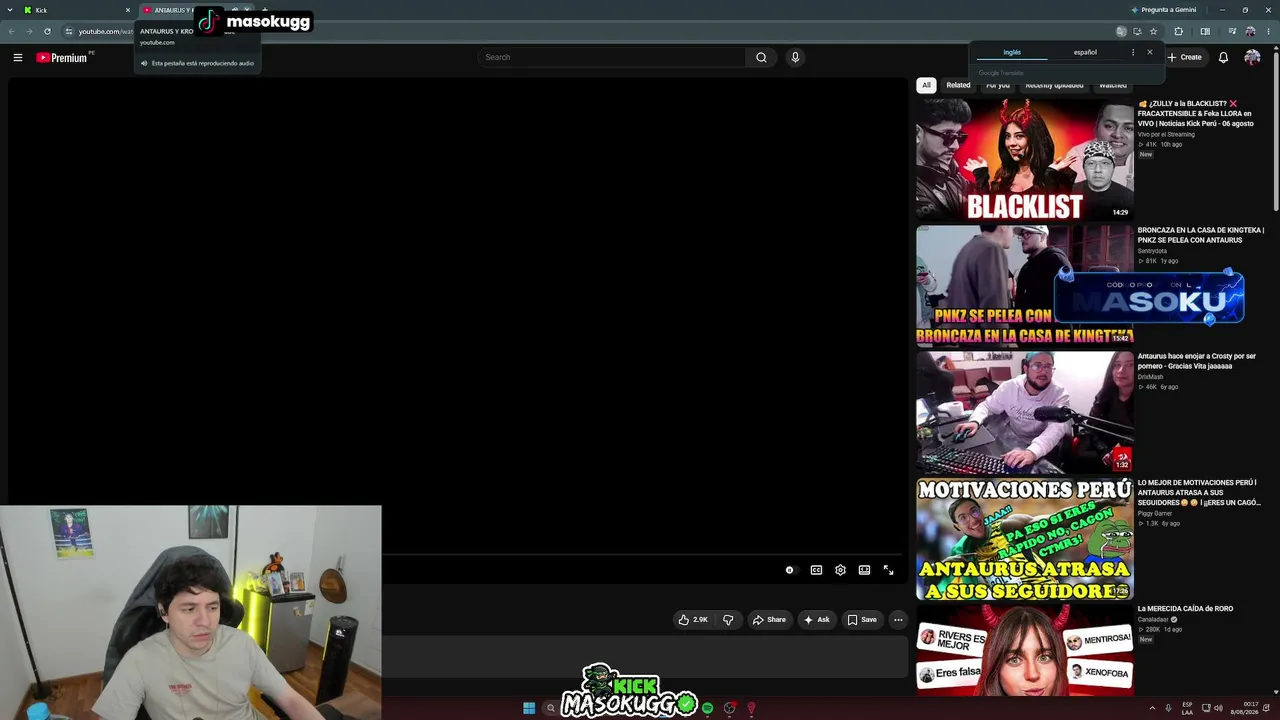
Task: Click the Create button
Action: (x=1184, y=58)
